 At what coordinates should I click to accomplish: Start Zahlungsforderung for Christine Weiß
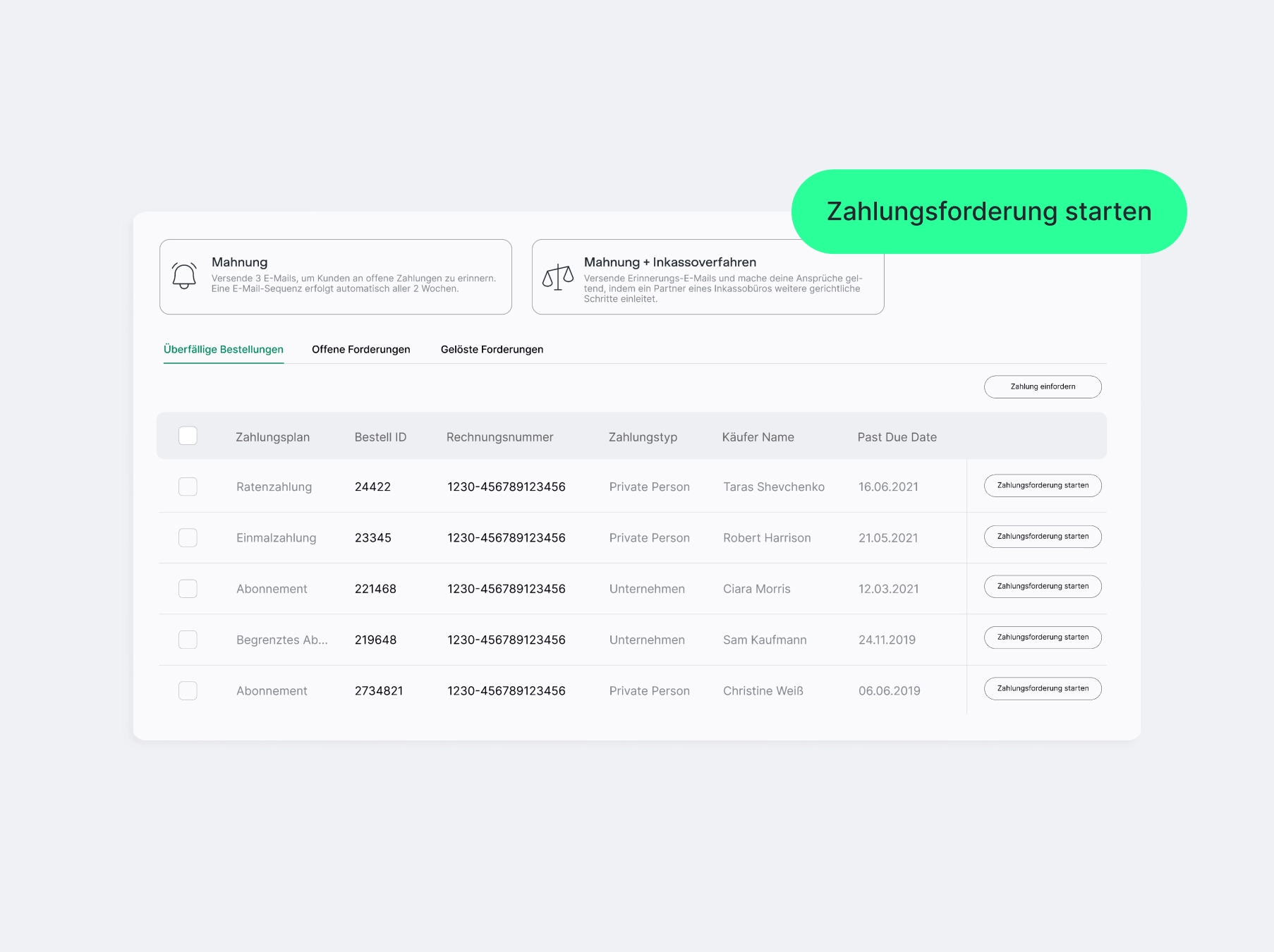coord(1043,688)
